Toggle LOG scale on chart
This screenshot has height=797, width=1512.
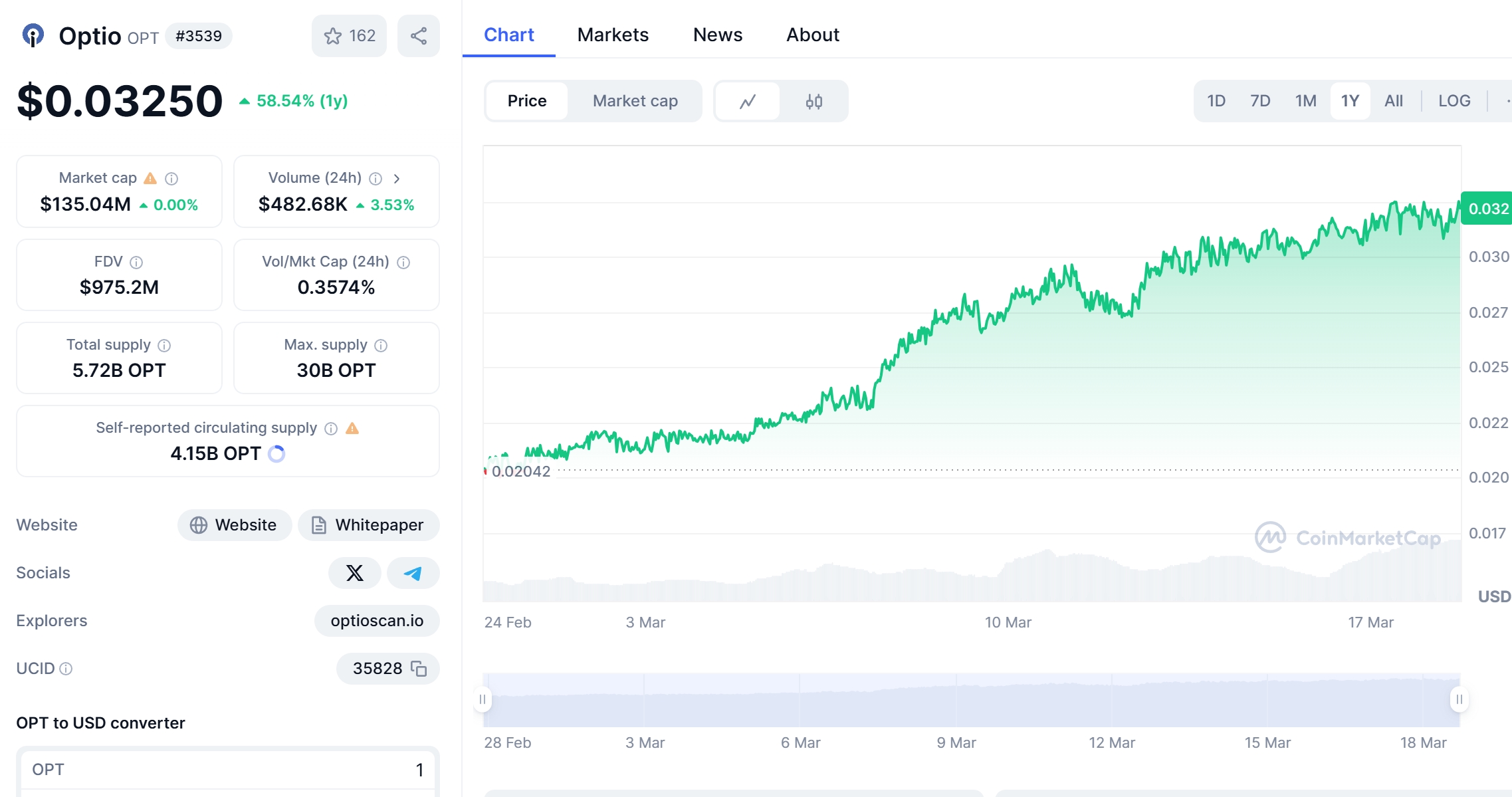tap(1454, 101)
